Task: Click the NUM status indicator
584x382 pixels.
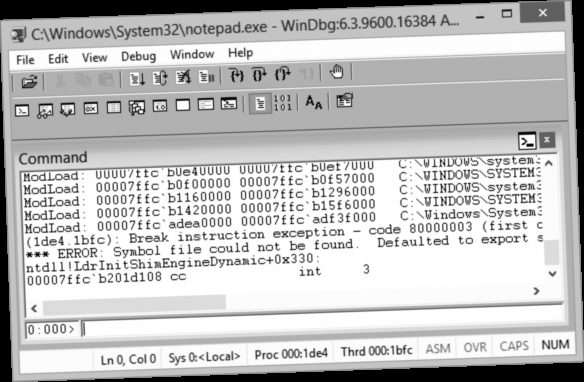Action: [x=555, y=344]
